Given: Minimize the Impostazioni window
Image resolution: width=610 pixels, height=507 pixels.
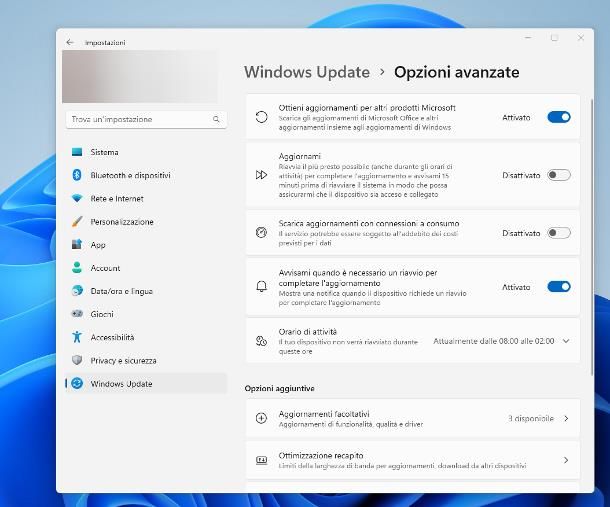Looking at the screenshot, I should [528, 38].
